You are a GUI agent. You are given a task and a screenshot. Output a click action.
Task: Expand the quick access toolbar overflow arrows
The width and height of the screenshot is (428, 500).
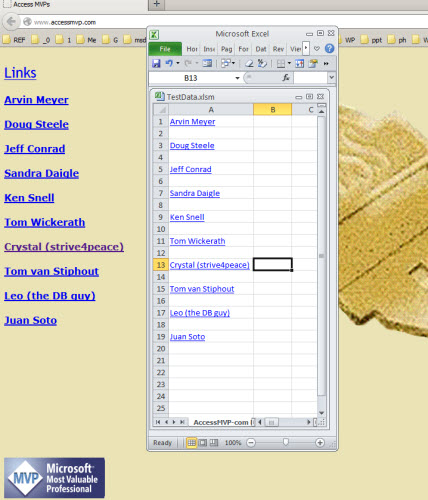coord(326,63)
